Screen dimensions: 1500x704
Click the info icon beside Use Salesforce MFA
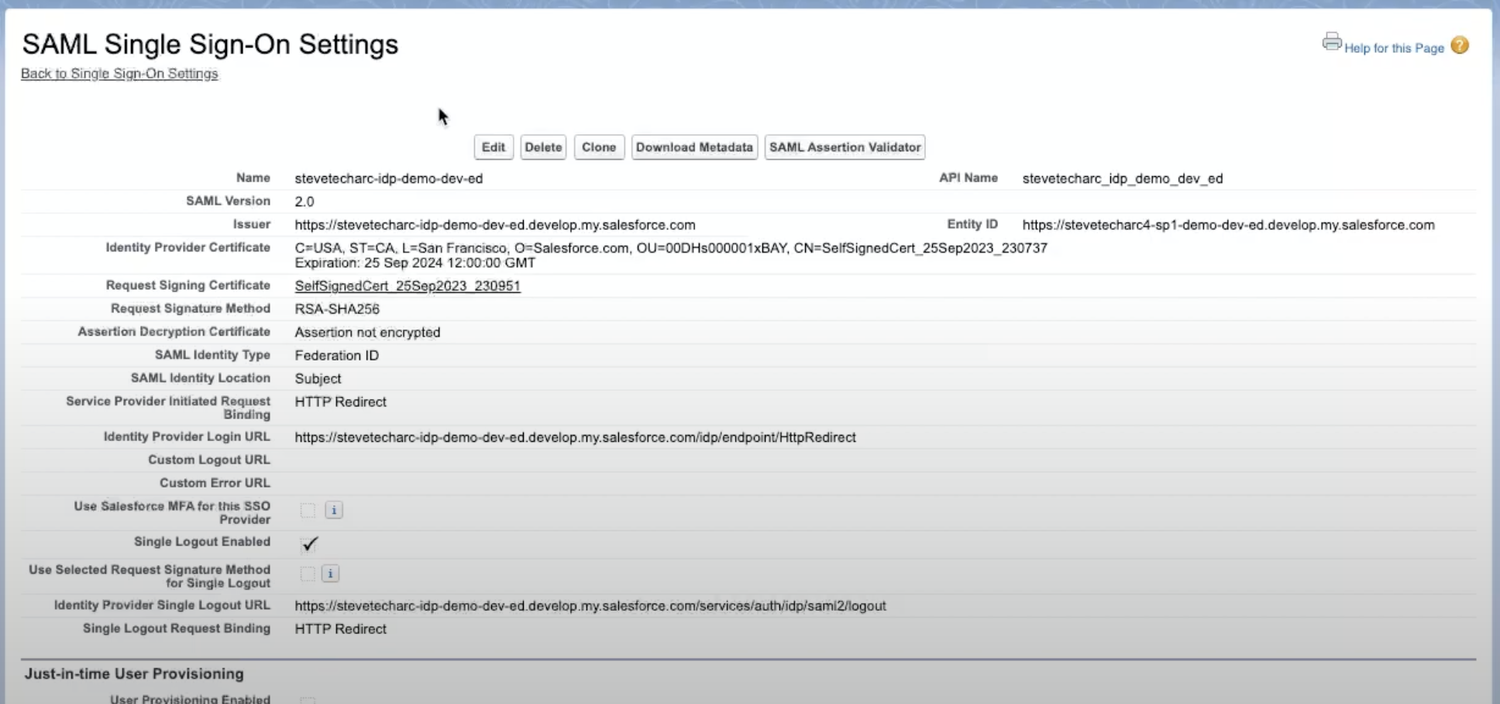(333, 510)
